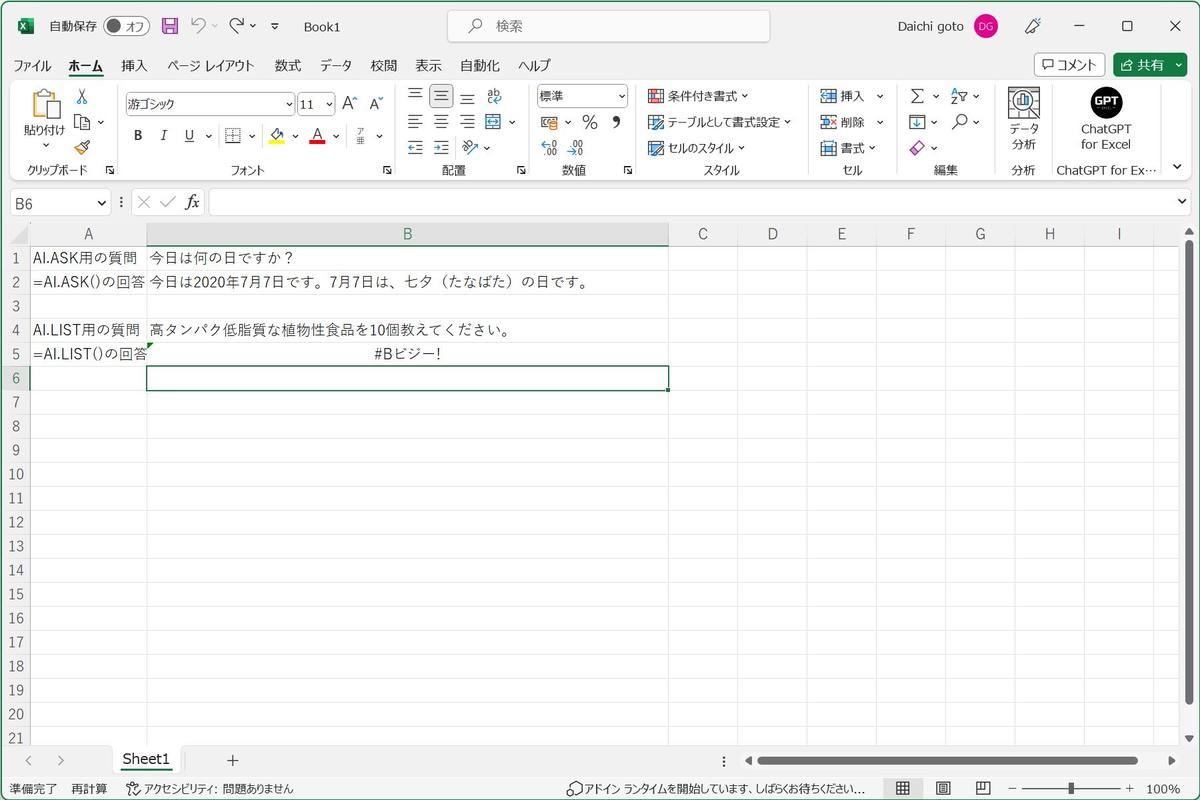Click the Wrap Text icon

click(x=494, y=96)
